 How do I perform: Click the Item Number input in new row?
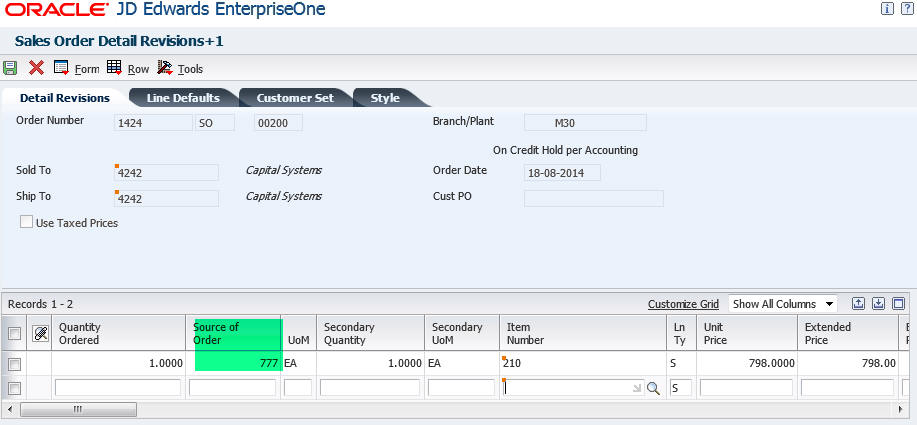(x=573, y=388)
